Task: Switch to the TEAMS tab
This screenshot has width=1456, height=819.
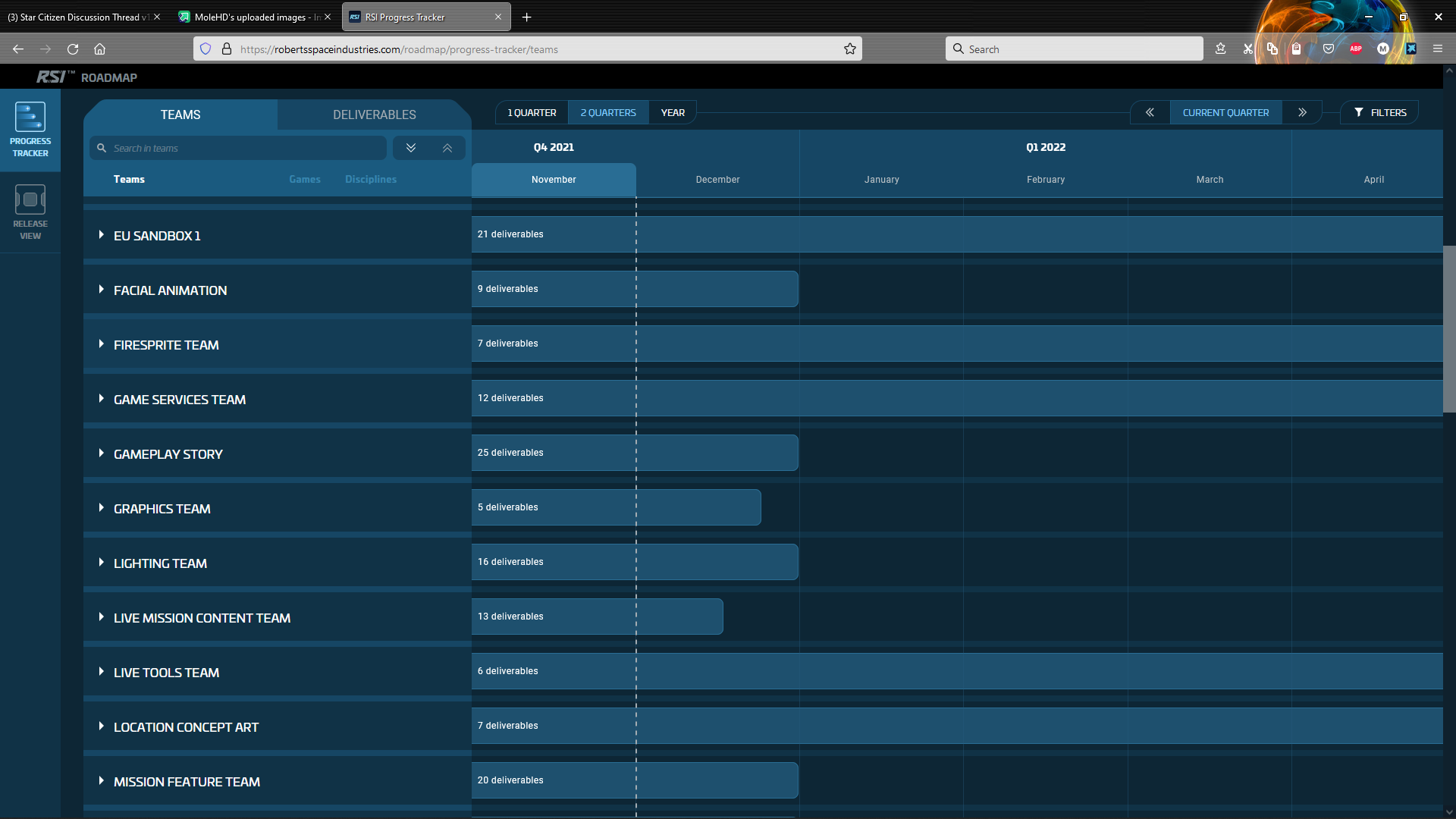Action: point(180,115)
